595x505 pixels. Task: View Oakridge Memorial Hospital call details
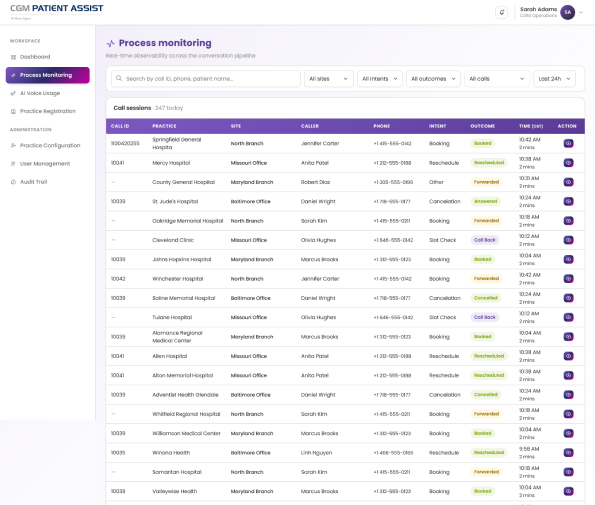(568, 221)
